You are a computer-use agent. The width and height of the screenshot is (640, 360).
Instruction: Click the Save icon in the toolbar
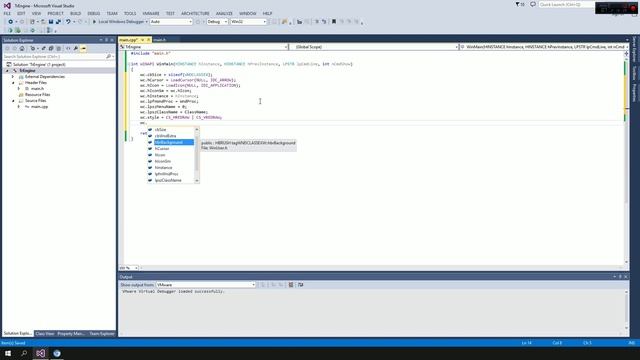click(x=51, y=22)
